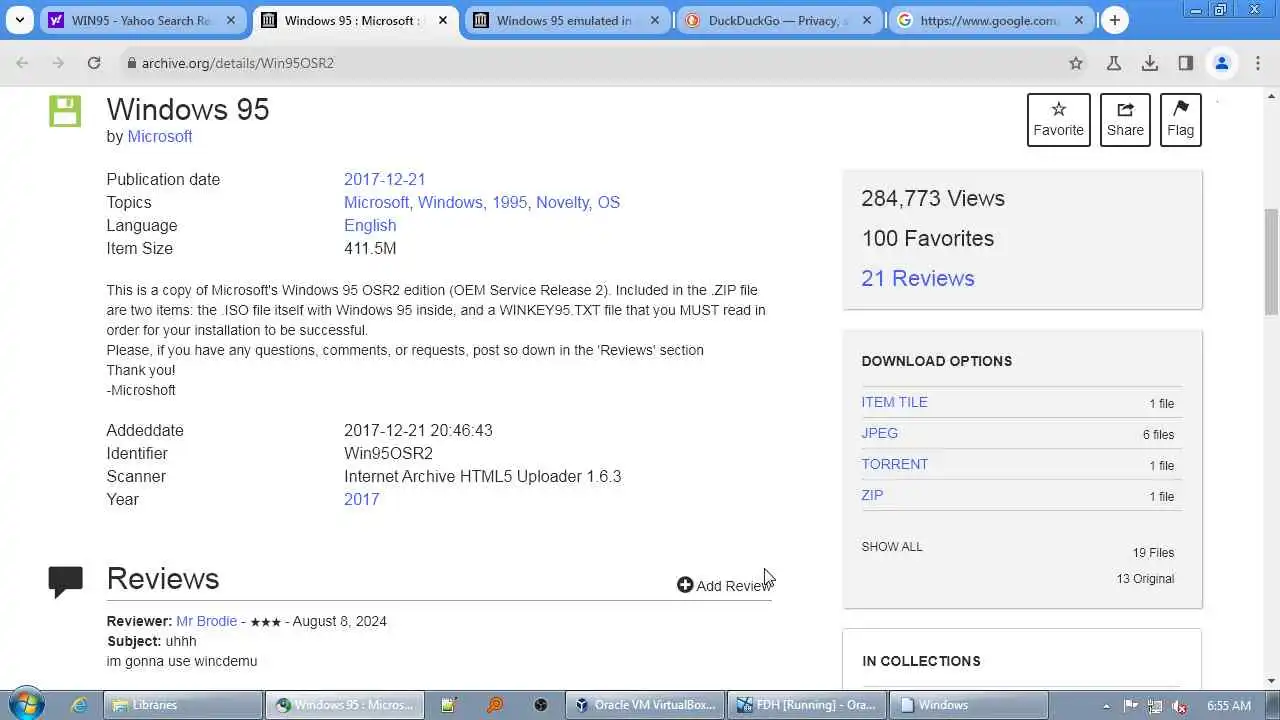
Task: Open the Windows text file taskbar item
Action: [969, 705]
